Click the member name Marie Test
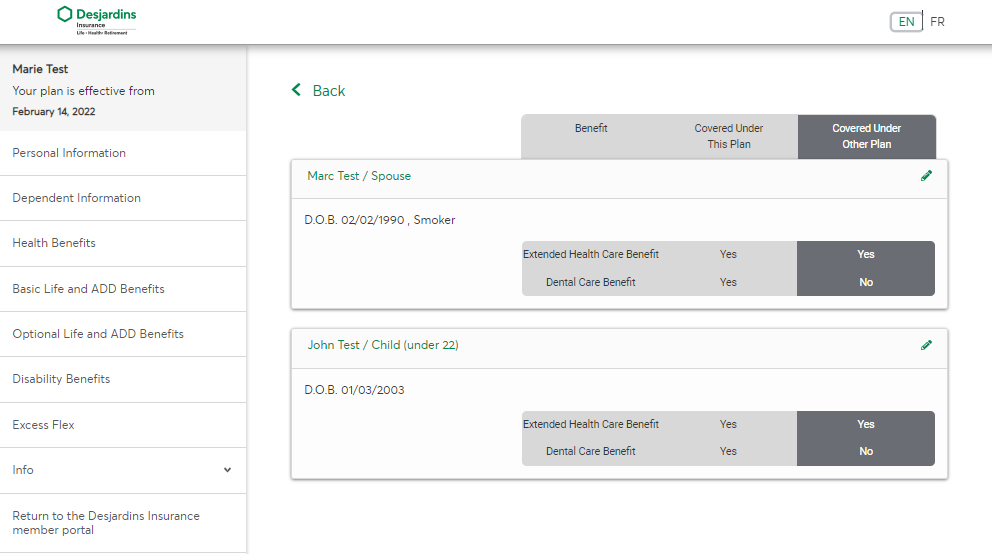The height and width of the screenshot is (554, 992). click(40, 69)
